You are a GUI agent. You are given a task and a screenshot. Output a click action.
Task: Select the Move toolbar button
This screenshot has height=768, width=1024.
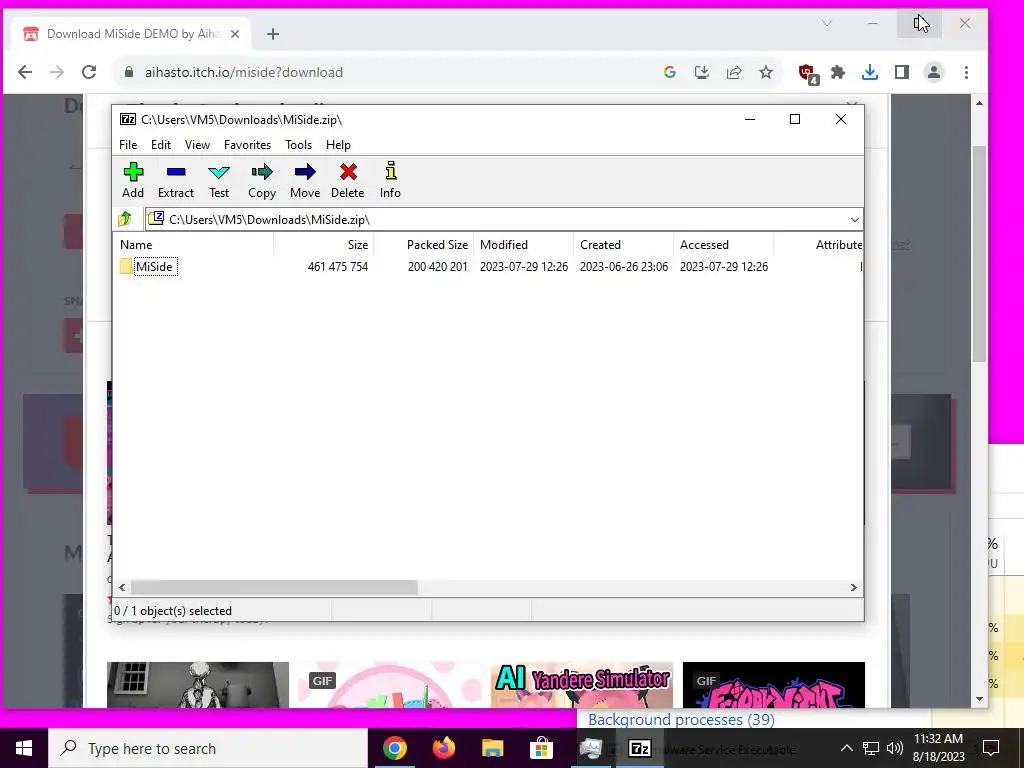305,180
